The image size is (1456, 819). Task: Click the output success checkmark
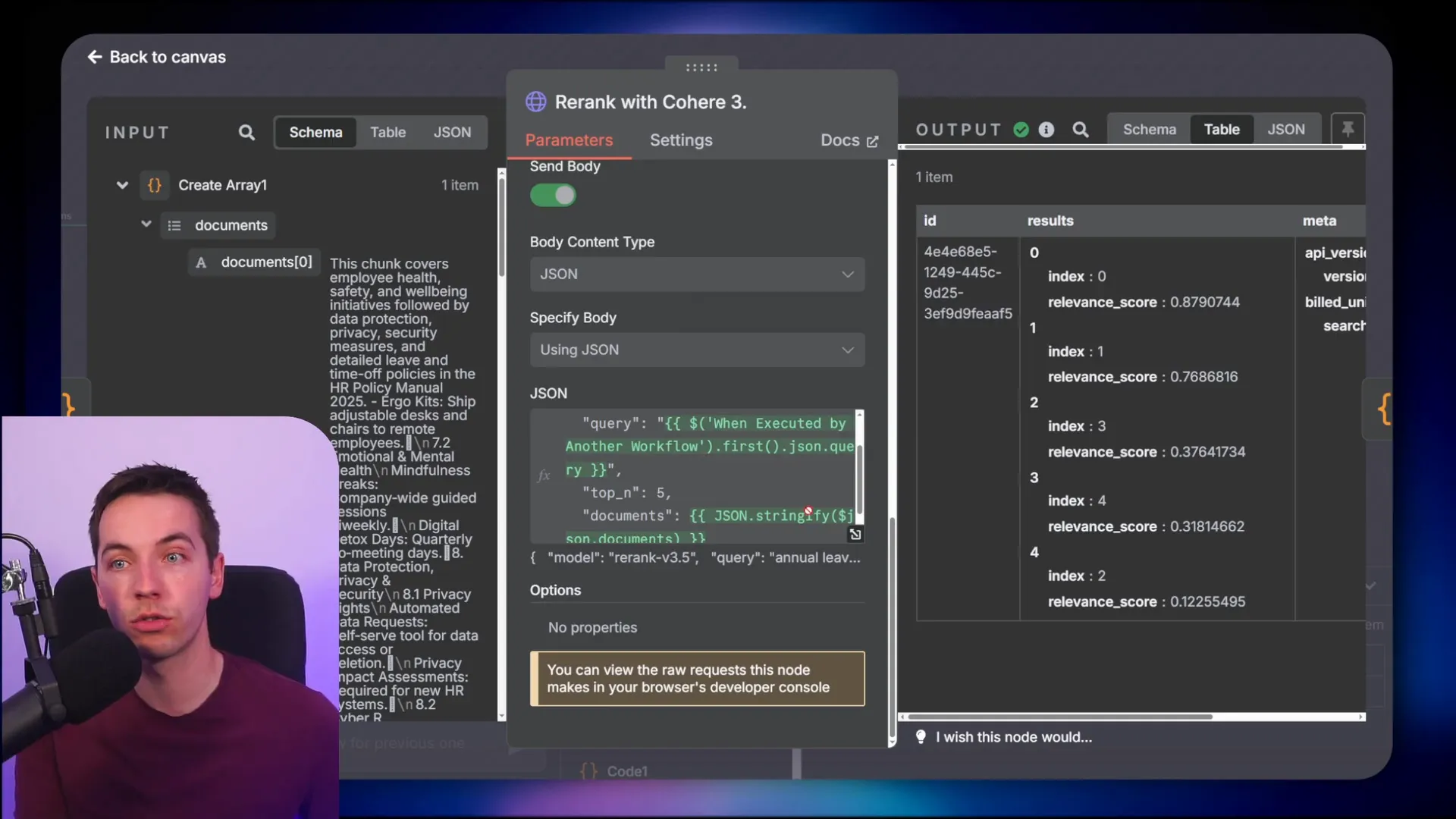click(1021, 130)
